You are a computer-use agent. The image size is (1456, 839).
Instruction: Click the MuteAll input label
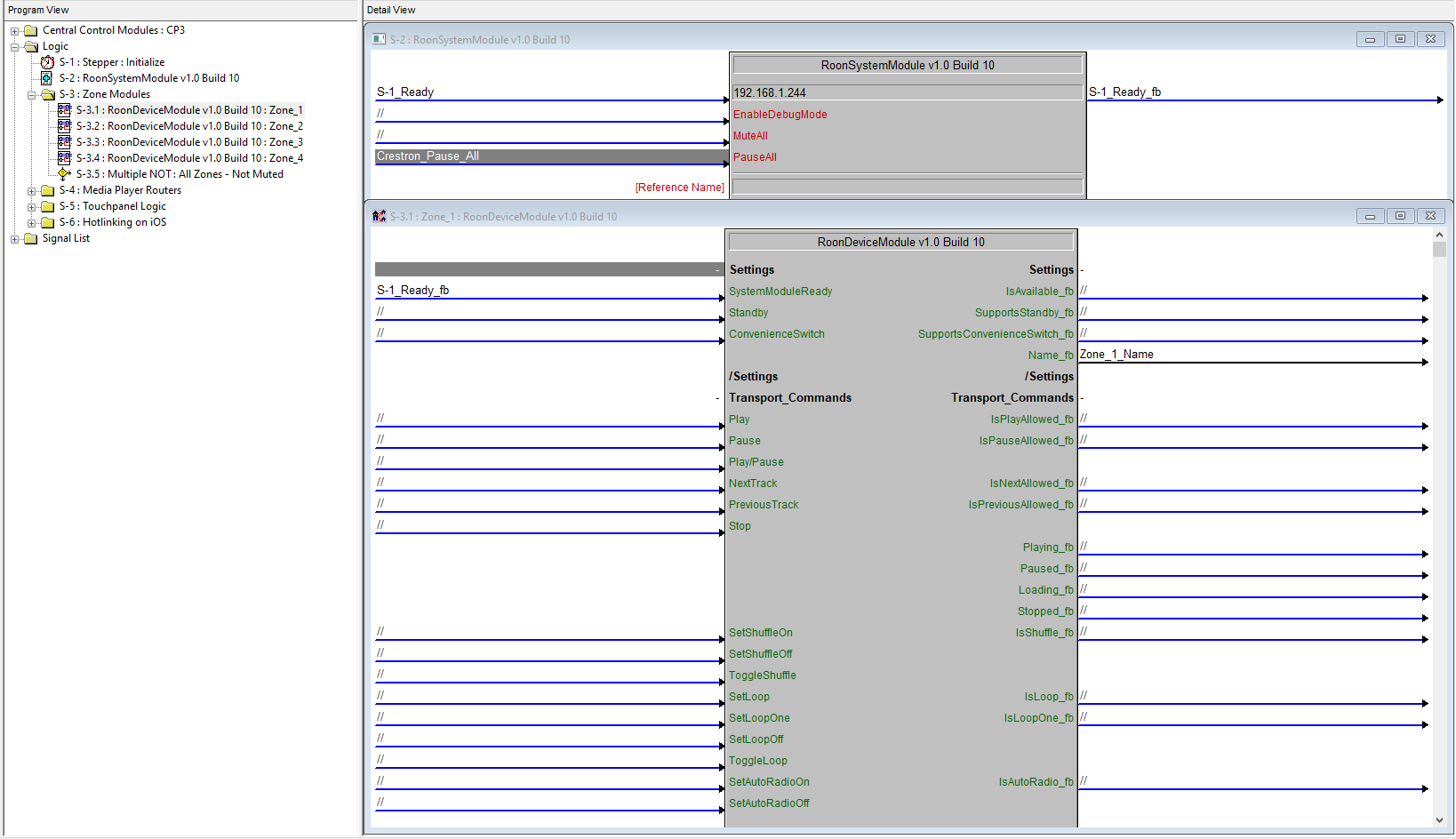(750, 136)
